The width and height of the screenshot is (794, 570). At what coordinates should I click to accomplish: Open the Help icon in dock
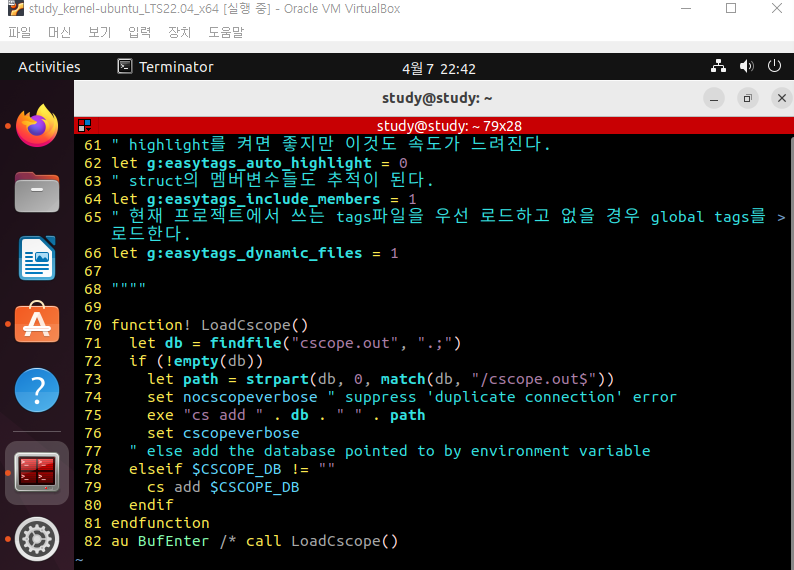pyautogui.click(x=37, y=390)
